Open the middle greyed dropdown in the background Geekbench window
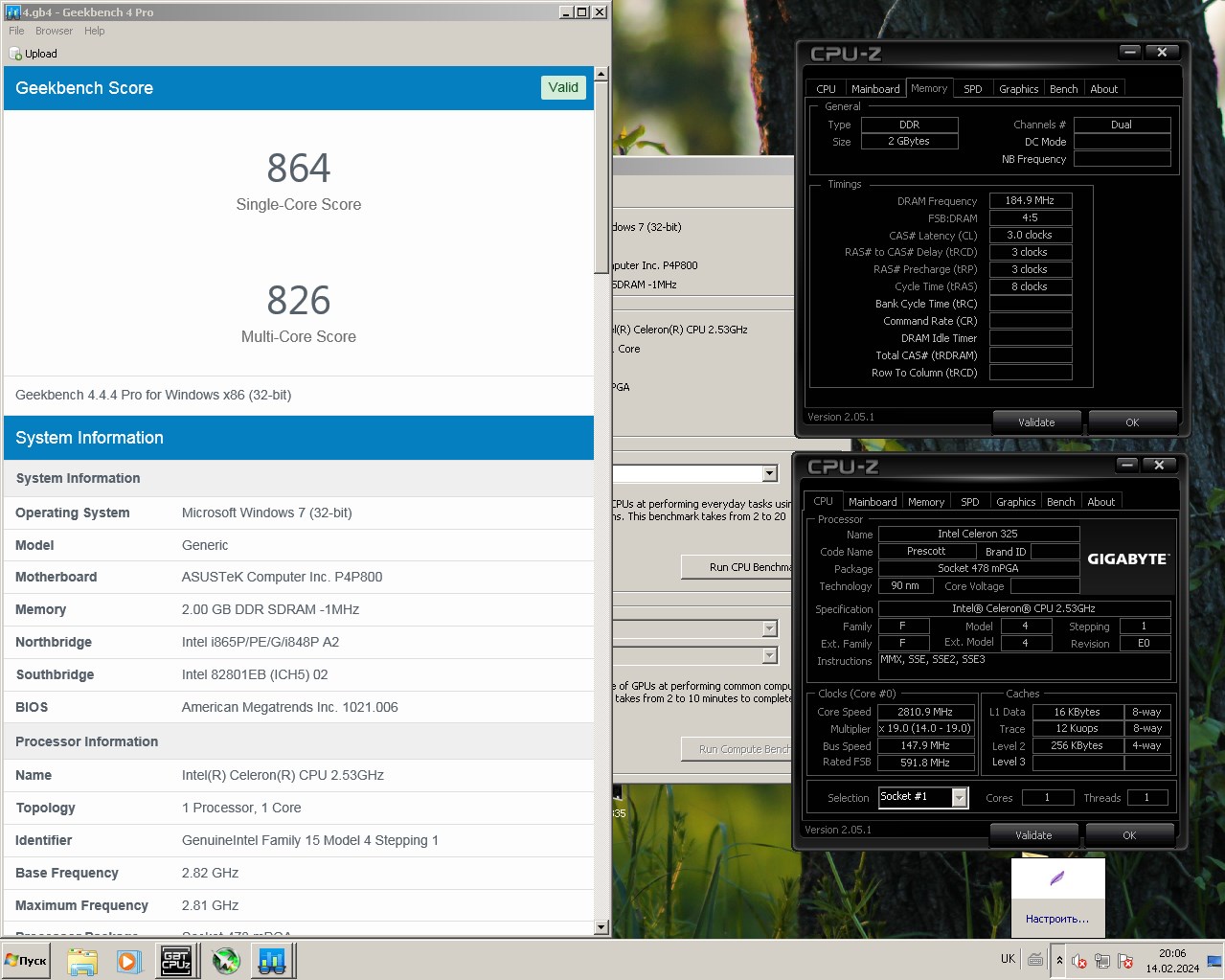1225x980 pixels. point(769,628)
